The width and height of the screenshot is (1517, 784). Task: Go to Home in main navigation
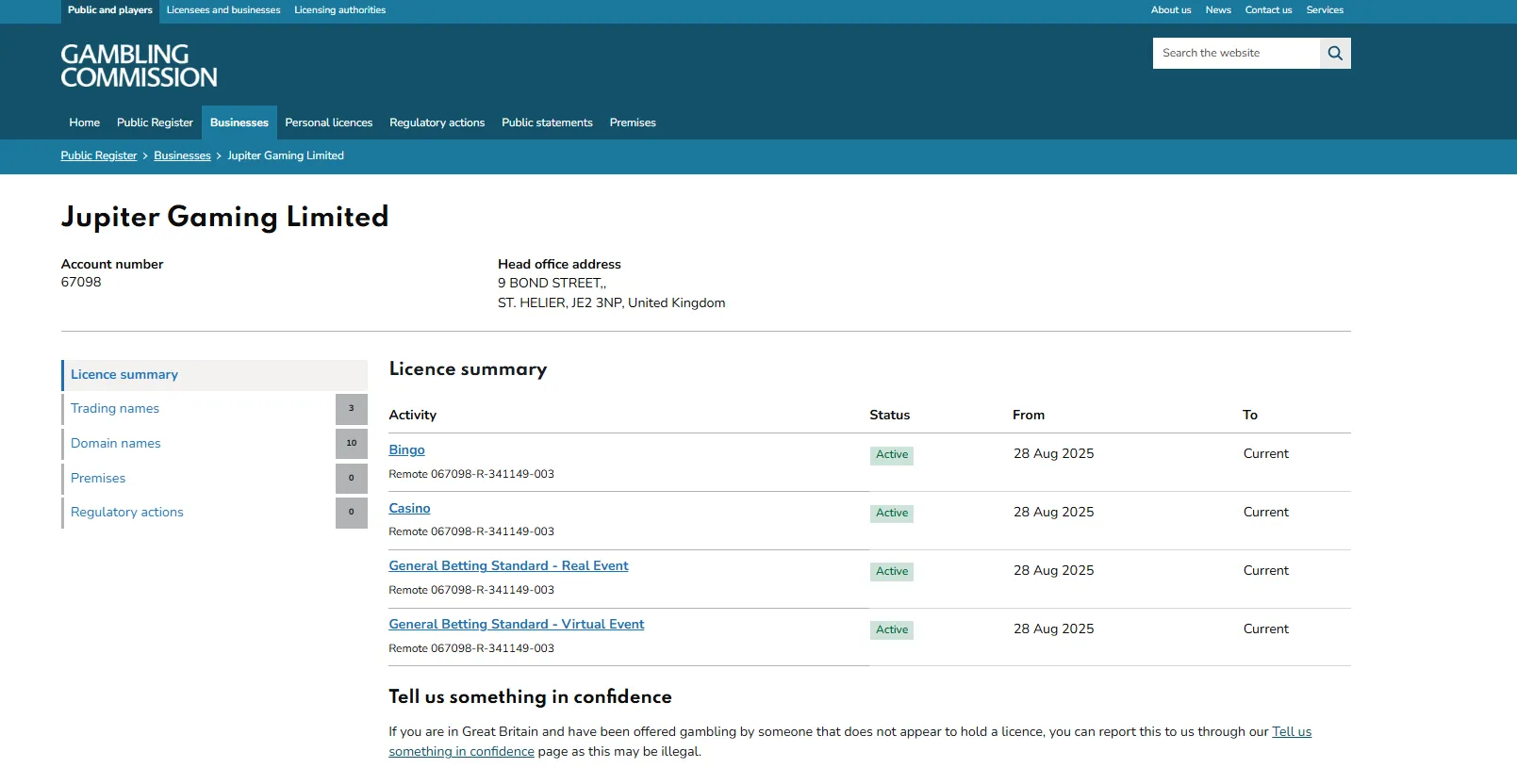(x=85, y=122)
